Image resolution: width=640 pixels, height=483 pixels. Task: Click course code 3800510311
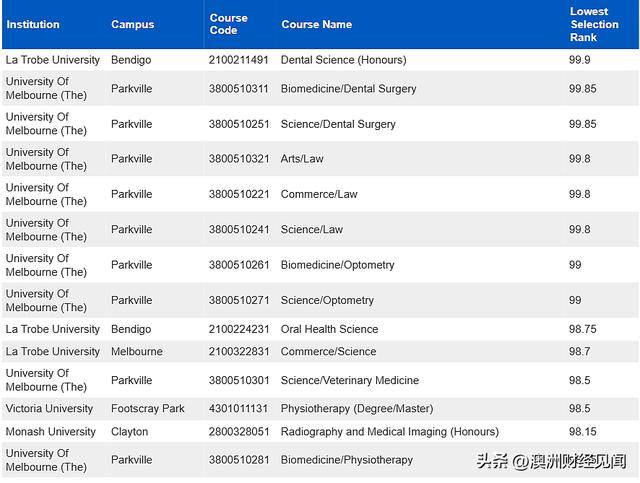[238, 89]
